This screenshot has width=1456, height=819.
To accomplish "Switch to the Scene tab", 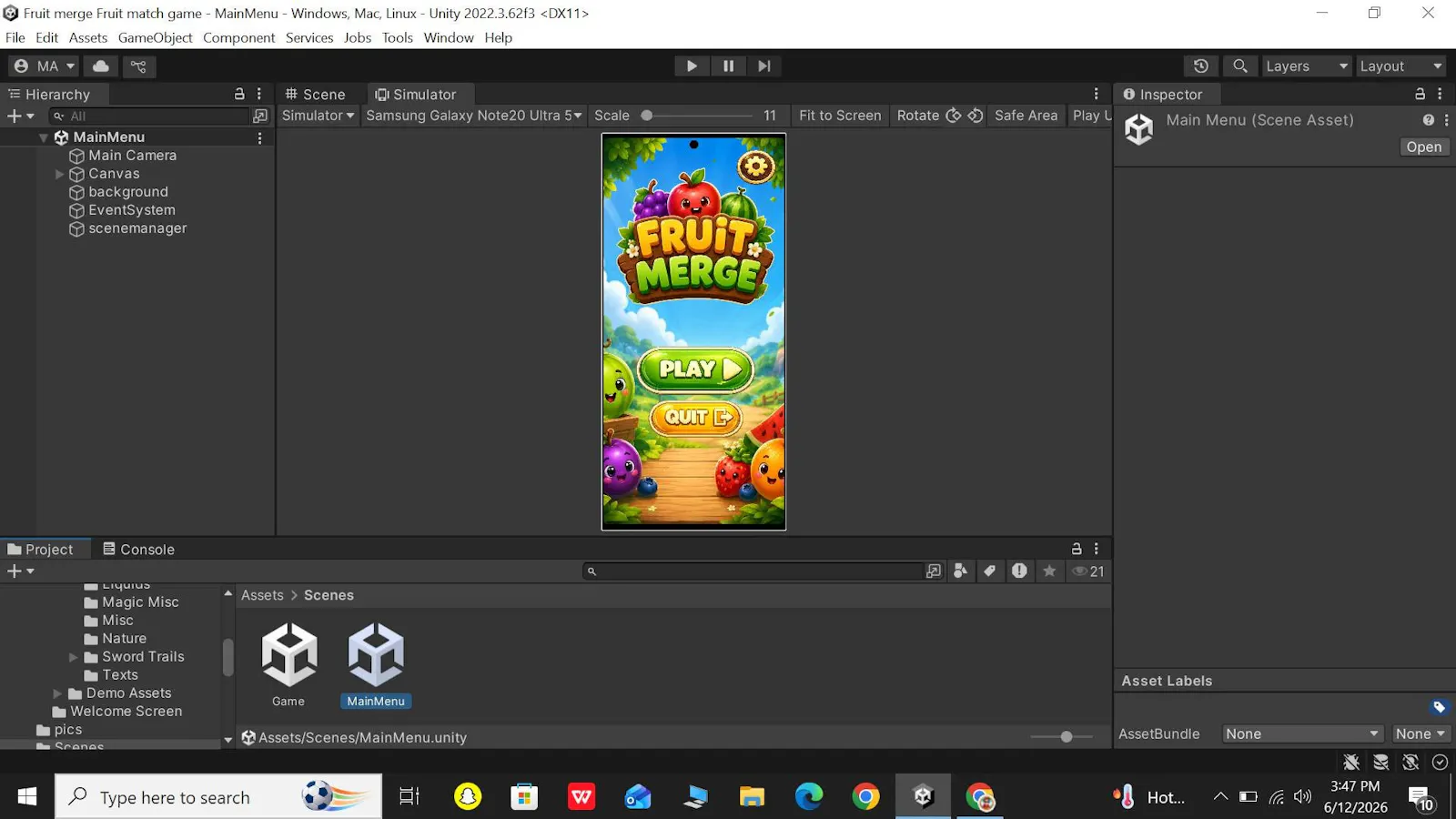I will 315,94.
